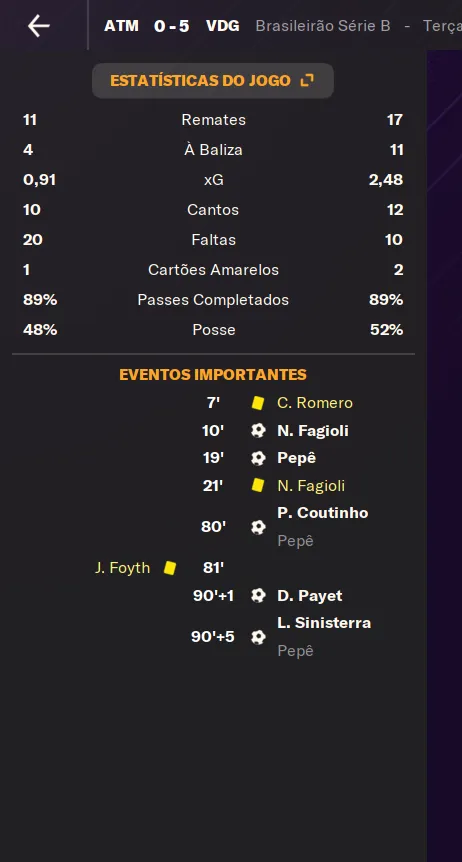Screen dimensions: 462x862
Task: Click goal ball icon at 10' N. Fagioli
Action: 258,430
